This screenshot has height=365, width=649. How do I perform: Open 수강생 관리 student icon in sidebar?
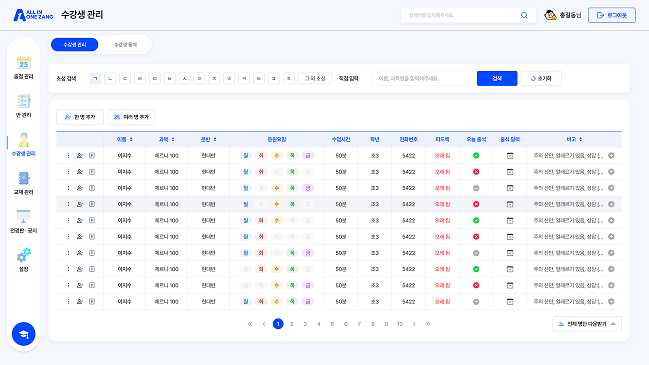click(24, 140)
